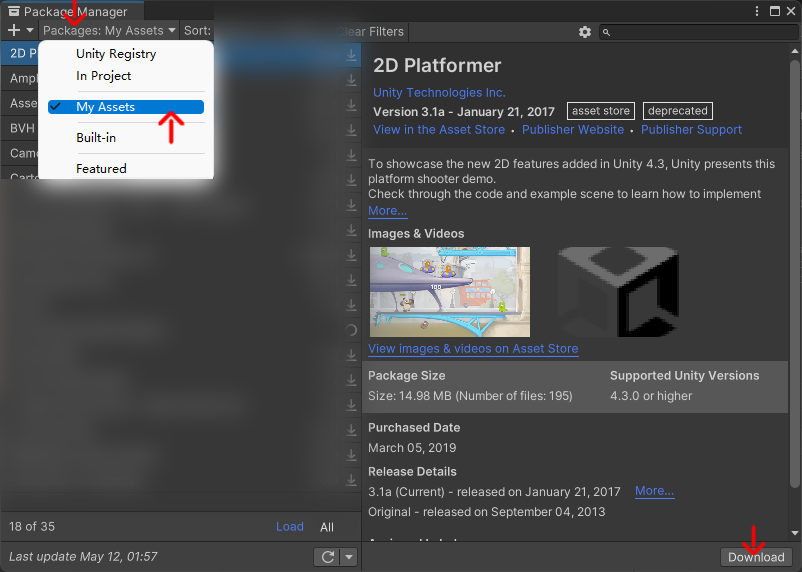Click View images & videos on Asset Store
Viewport: 802px width, 572px height.
[x=473, y=349]
